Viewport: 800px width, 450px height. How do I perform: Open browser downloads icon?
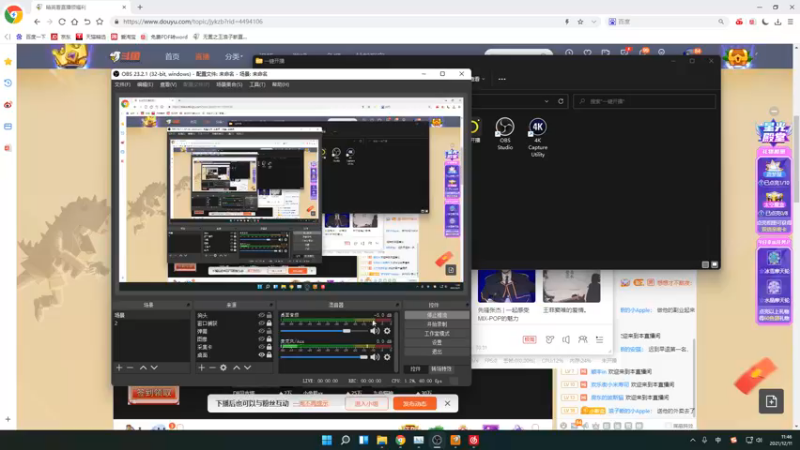coord(778,21)
